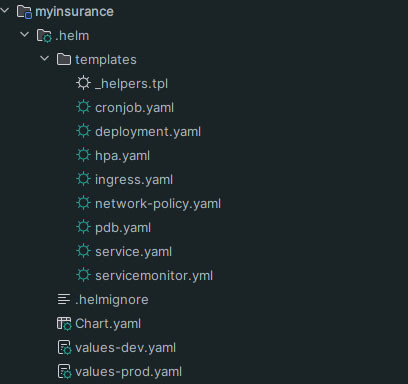Open the hpa.yaml file
The width and height of the screenshot is (408, 384).
tap(123, 156)
